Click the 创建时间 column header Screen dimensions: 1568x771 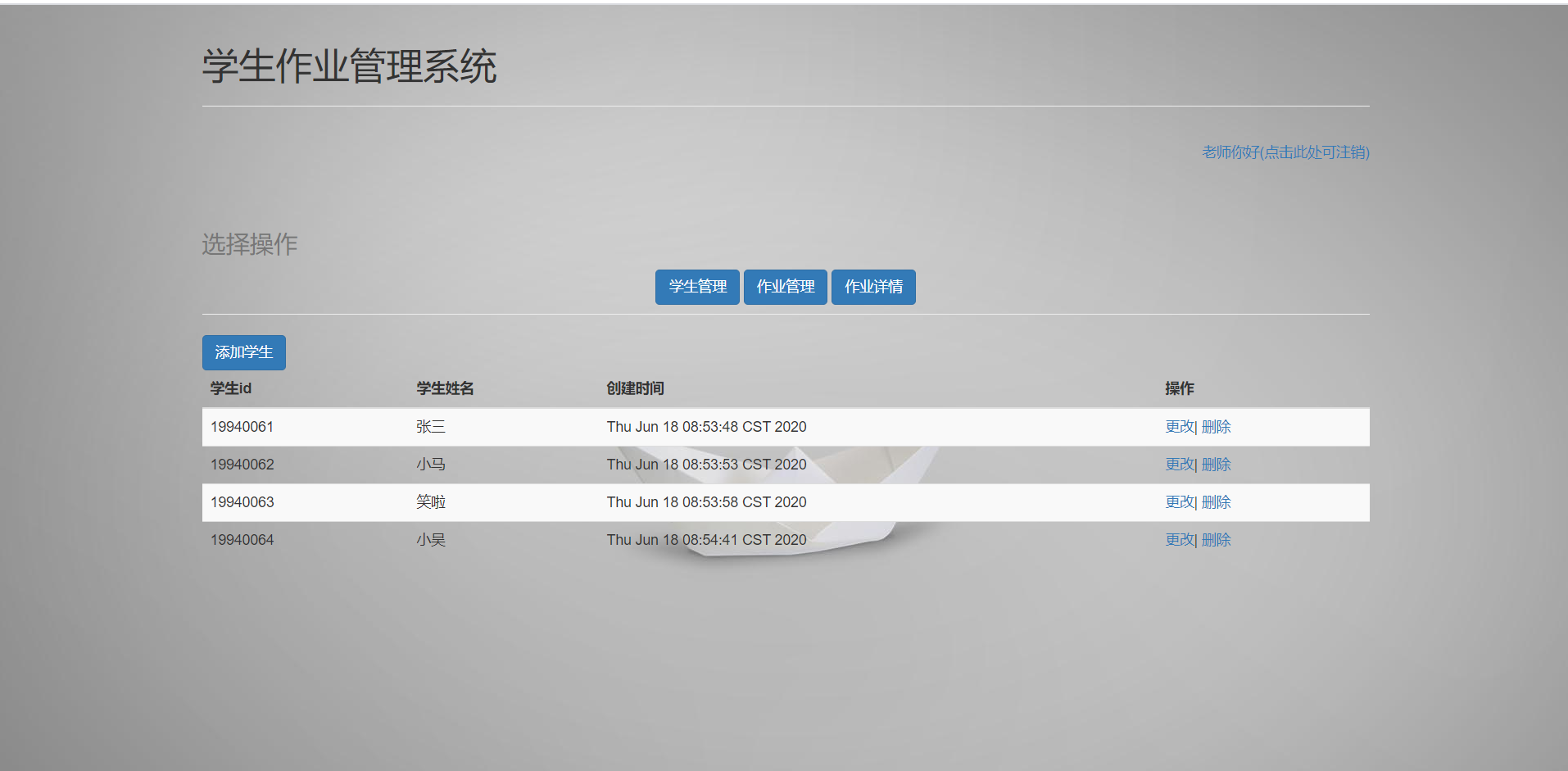(636, 388)
